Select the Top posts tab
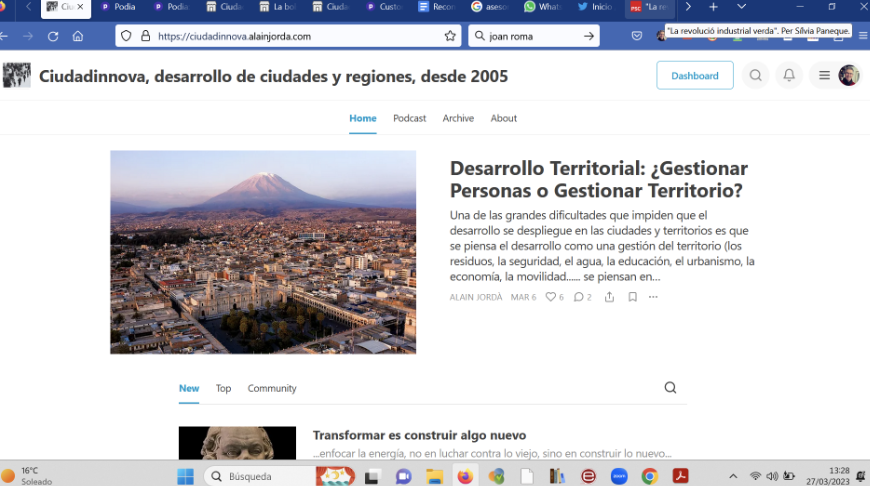The height and width of the screenshot is (486, 870). point(223,388)
